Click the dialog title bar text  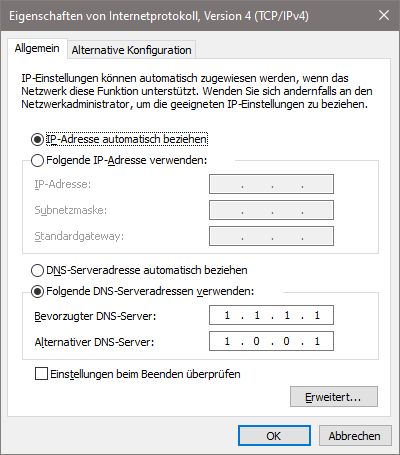tap(159, 16)
